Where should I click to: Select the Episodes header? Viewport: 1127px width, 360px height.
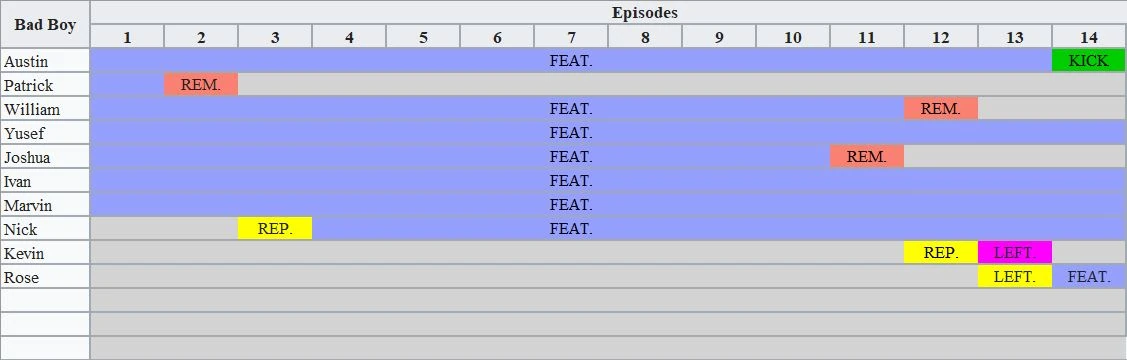644,12
